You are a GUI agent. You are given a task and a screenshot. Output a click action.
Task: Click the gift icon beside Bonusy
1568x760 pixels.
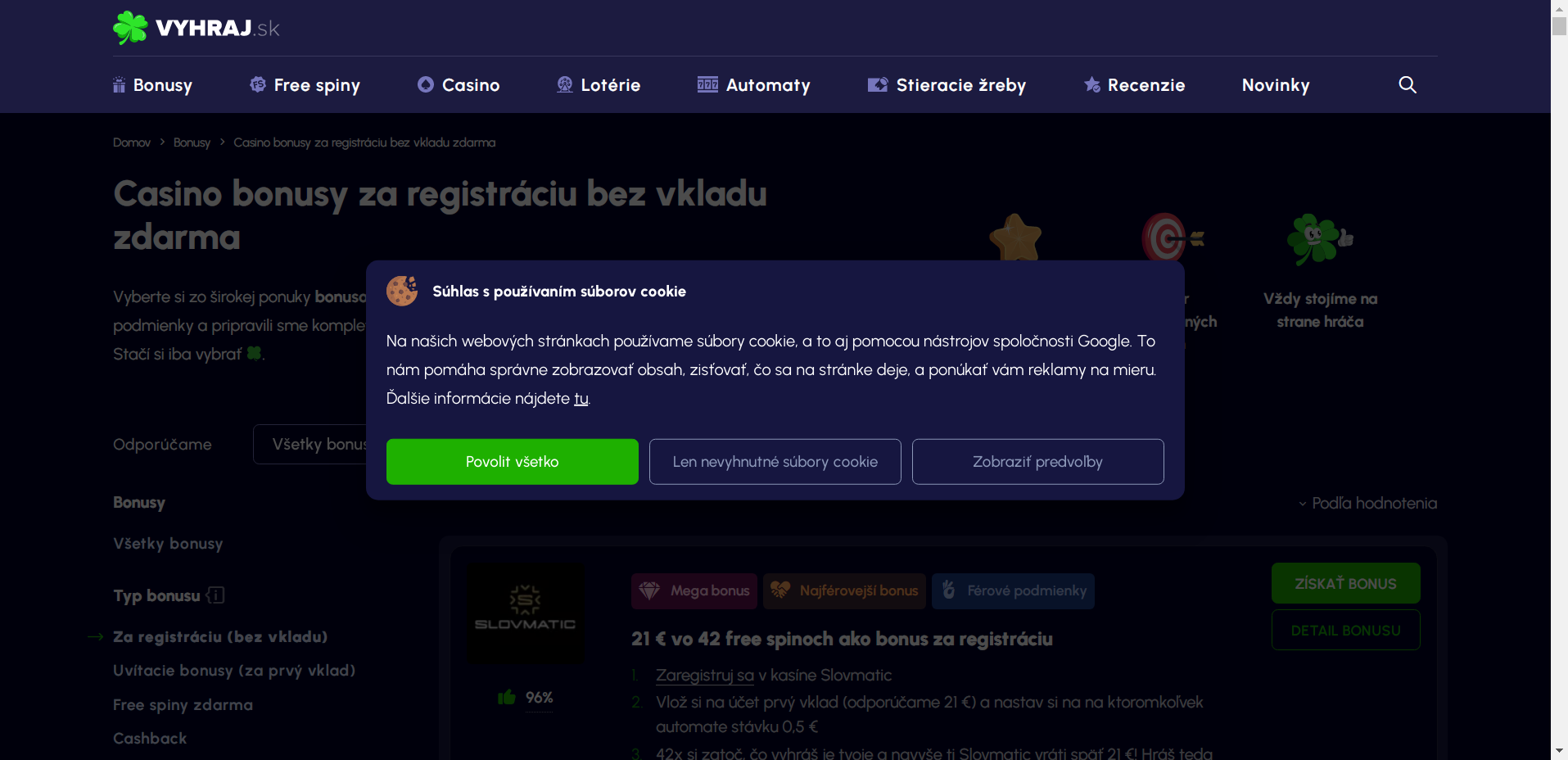click(x=120, y=85)
